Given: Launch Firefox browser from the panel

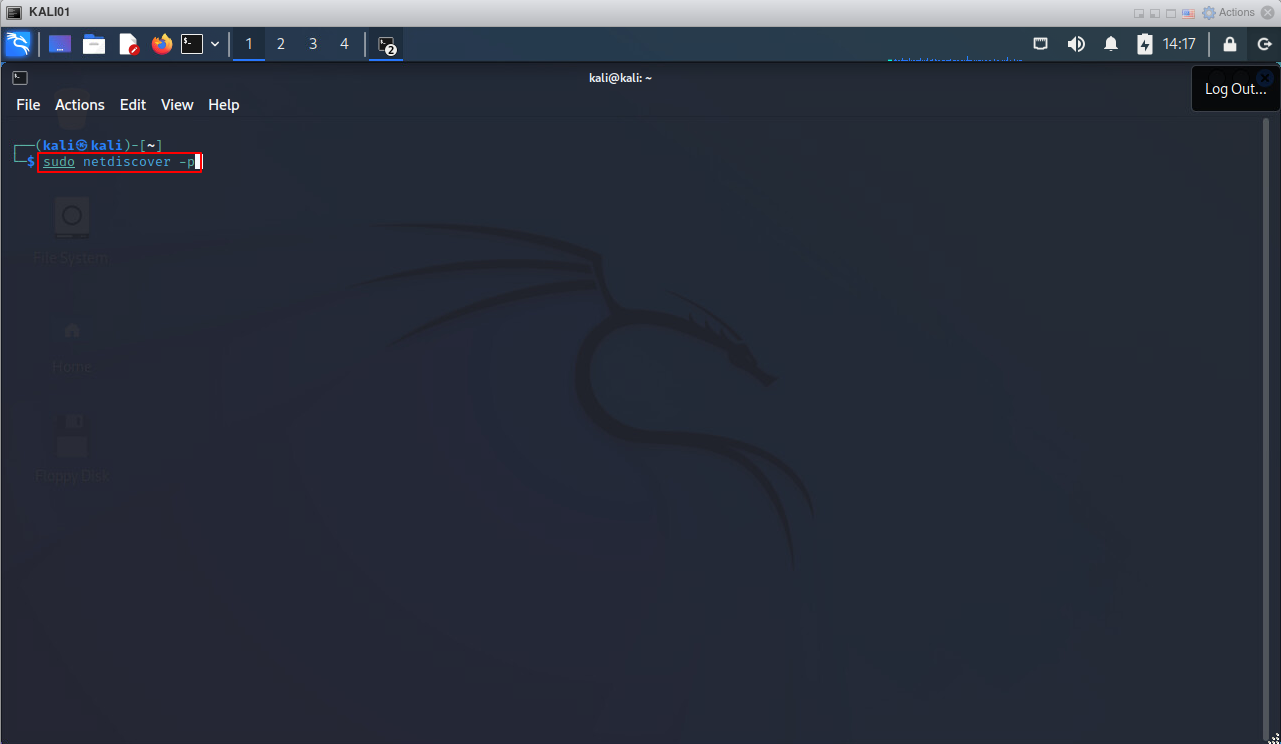Looking at the screenshot, I should coord(161,44).
